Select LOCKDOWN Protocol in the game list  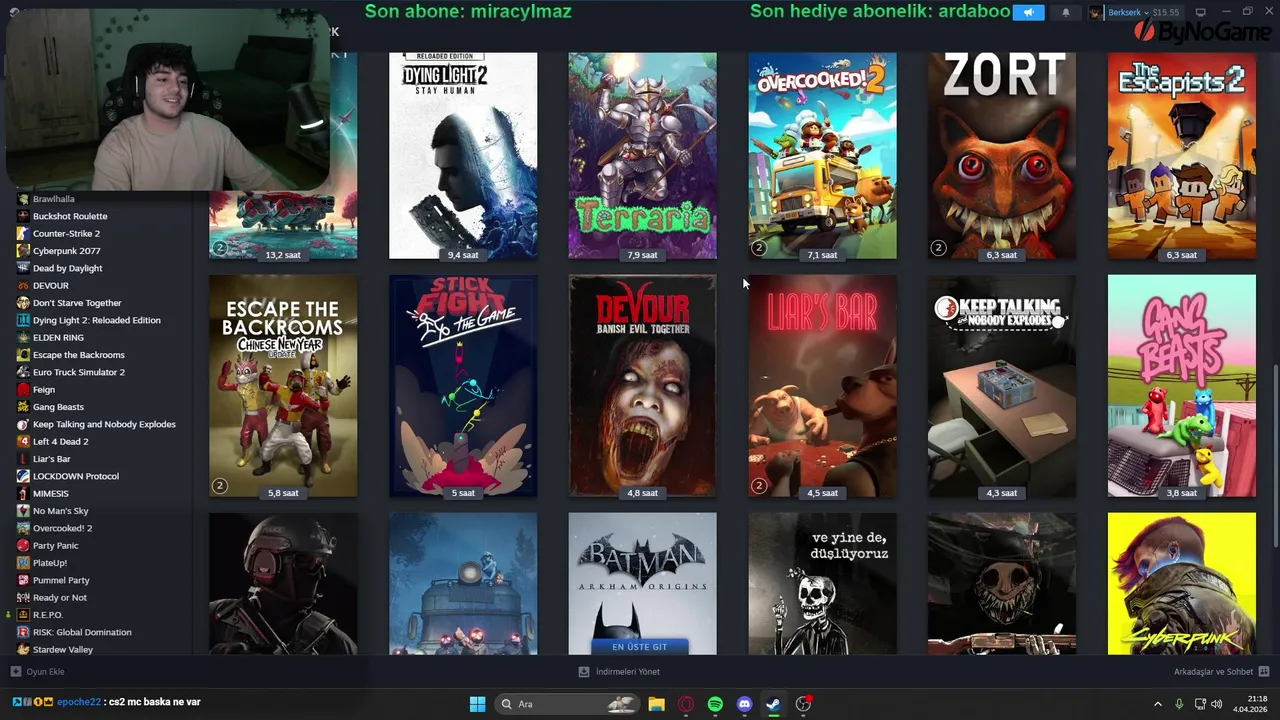(75, 476)
